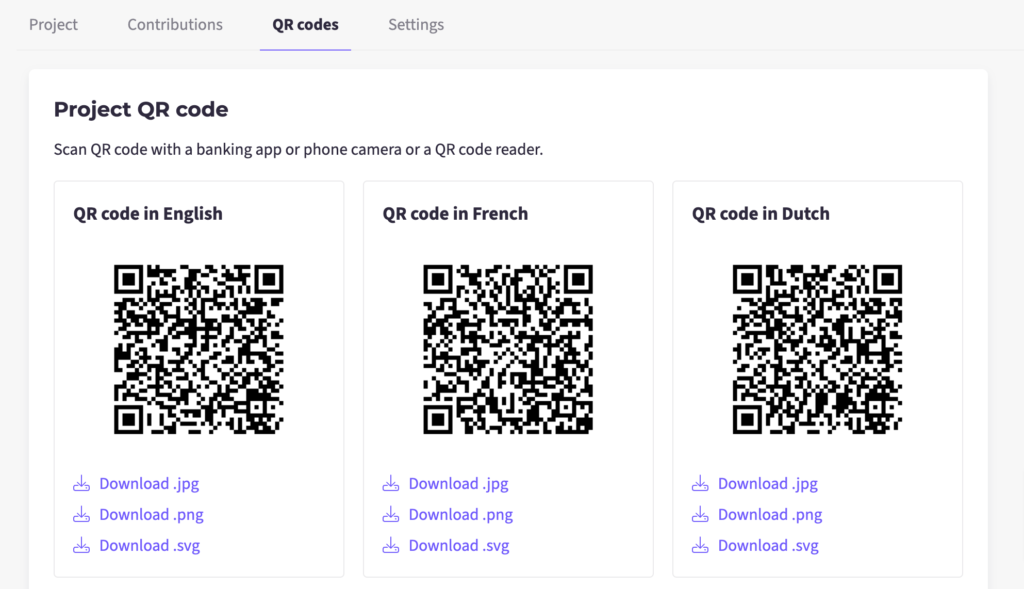
Task: Download the French QR code as .png
Action: (x=460, y=515)
